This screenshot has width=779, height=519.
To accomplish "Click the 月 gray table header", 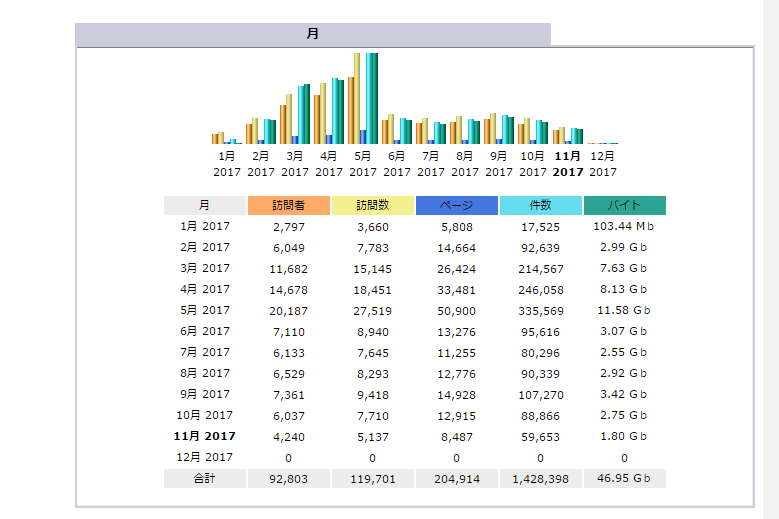I will click(205, 205).
